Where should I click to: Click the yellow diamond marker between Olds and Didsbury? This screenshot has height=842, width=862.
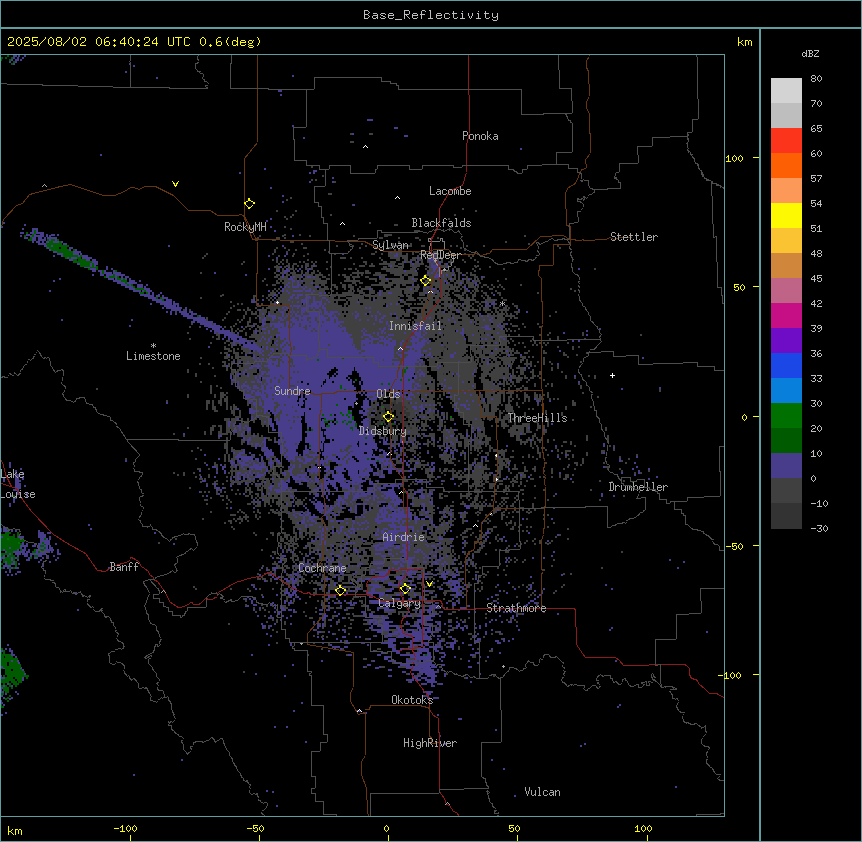point(388,417)
